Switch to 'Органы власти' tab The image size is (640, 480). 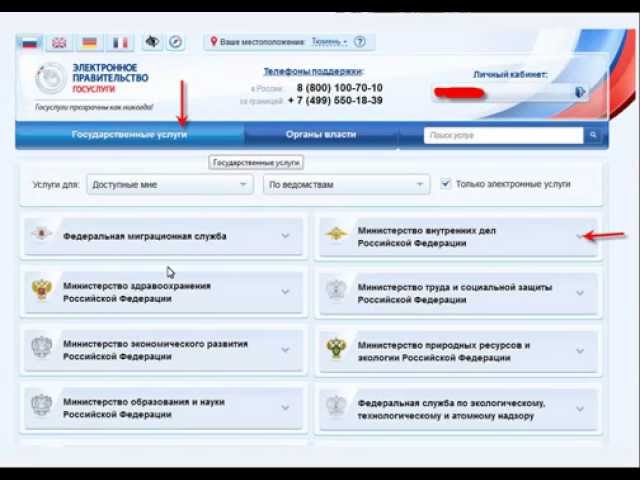320,134
